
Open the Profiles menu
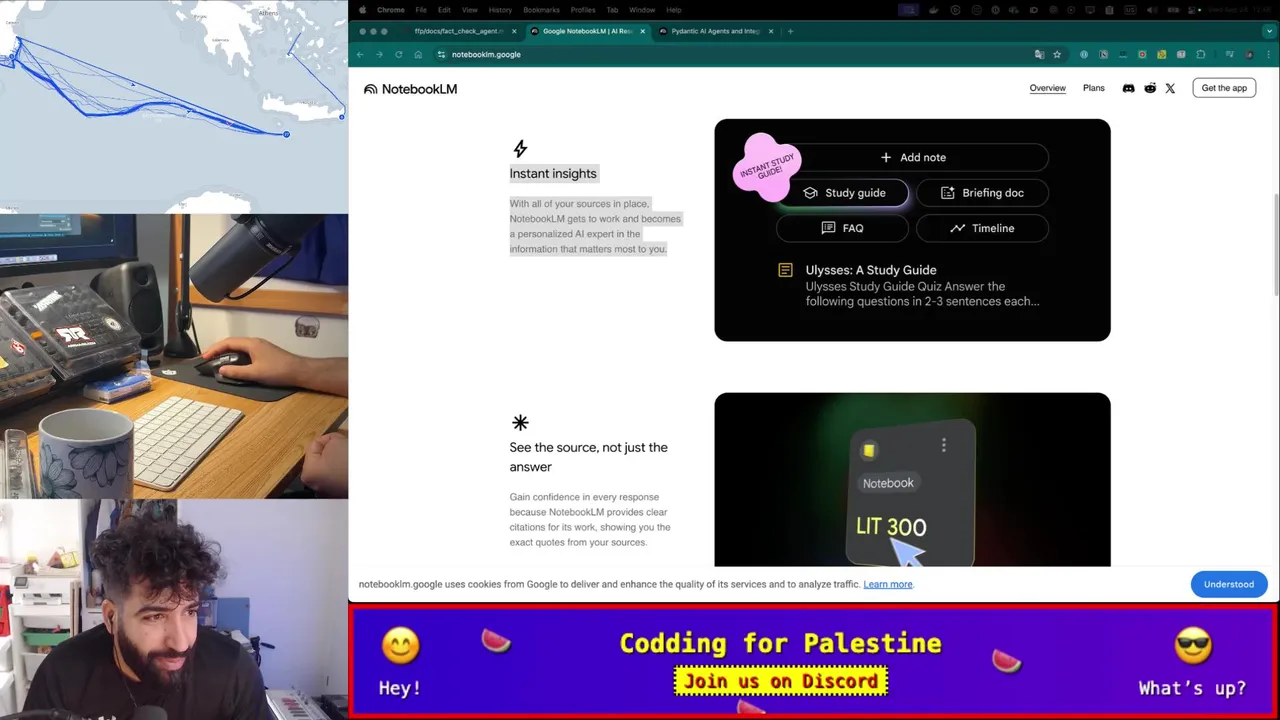(583, 10)
